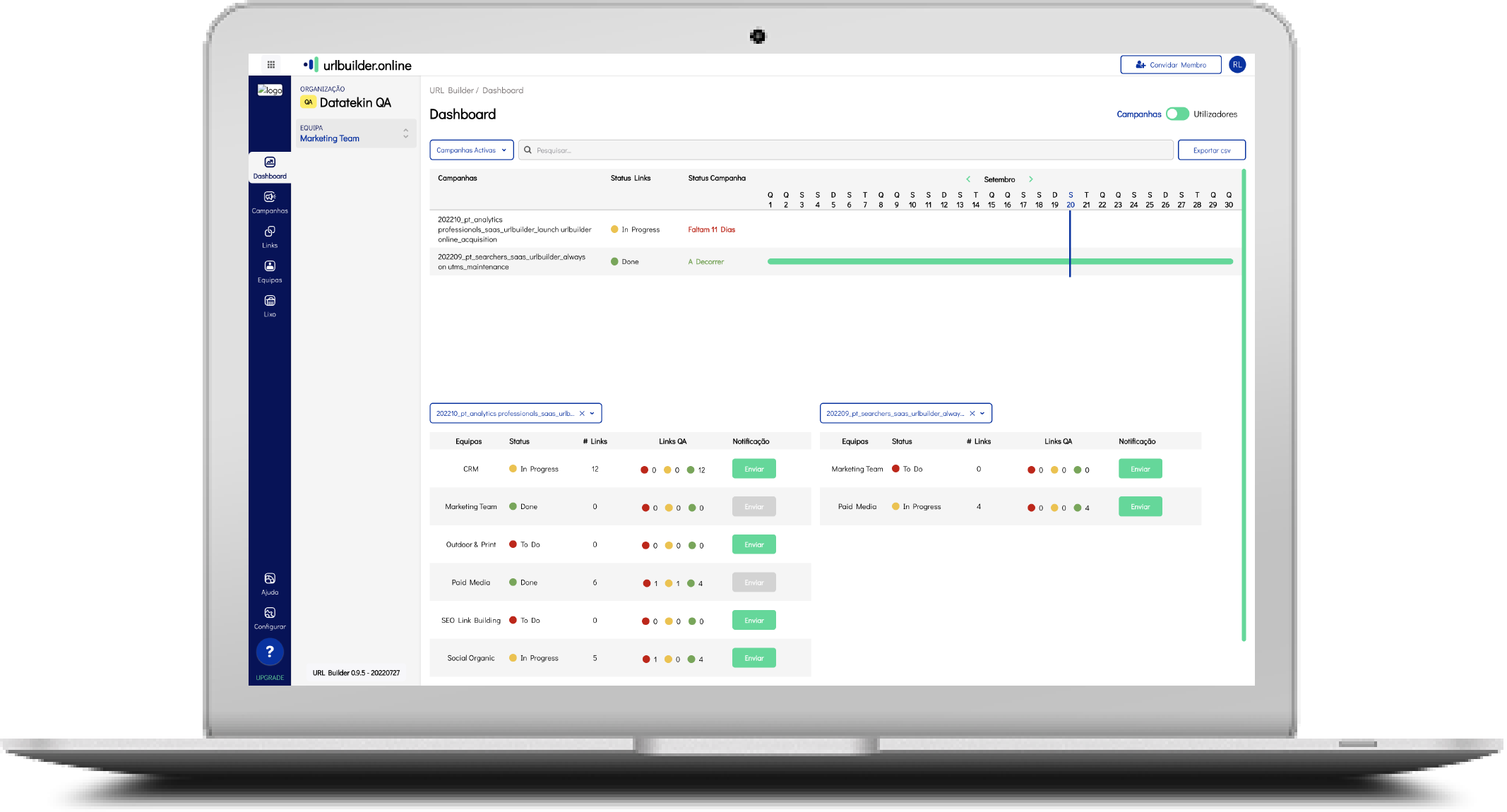Open Configurar in the sidebar

click(270, 616)
